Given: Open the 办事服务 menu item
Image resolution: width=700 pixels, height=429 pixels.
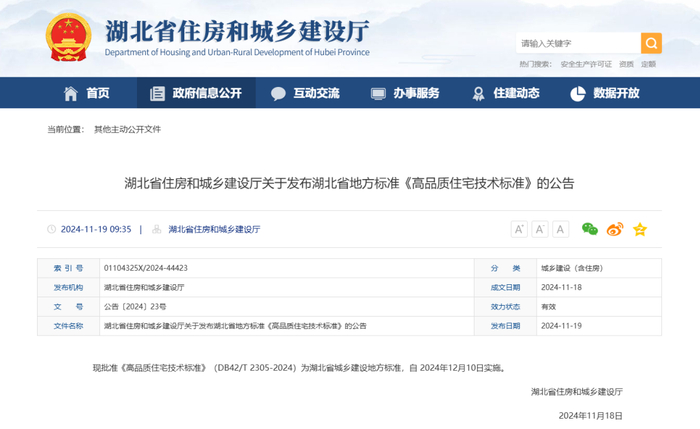Looking at the screenshot, I should [417, 93].
